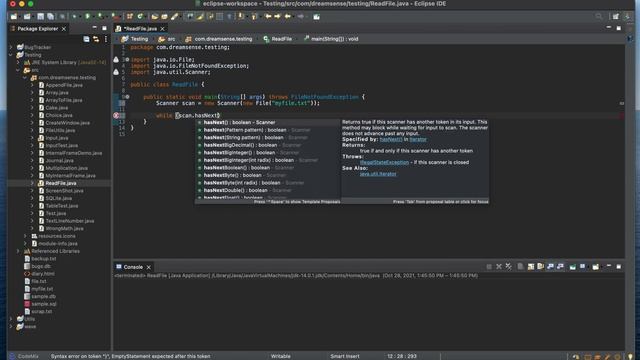Expand the Referenced Libraries node
Viewport: 640px width, 360px height.
[x=18, y=251]
